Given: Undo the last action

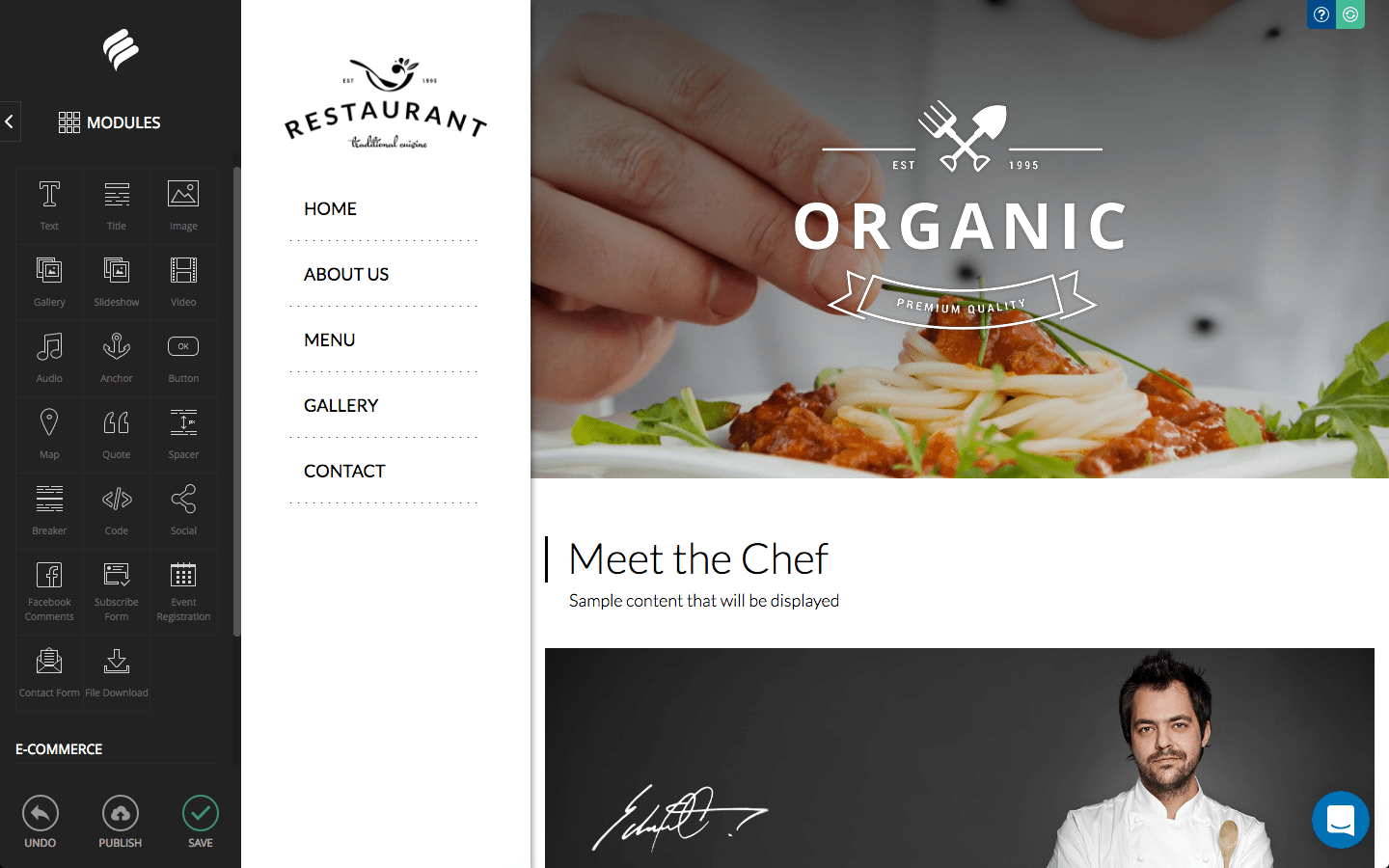Looking at the screenshot, I should coord(41,823).
